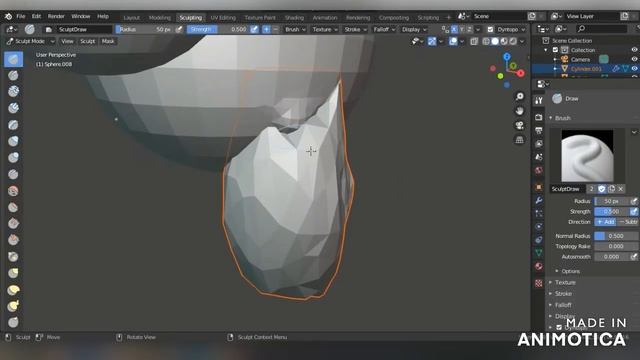
Task: Hide Cylinder.001 with eye icon
Action: point(634,69)
